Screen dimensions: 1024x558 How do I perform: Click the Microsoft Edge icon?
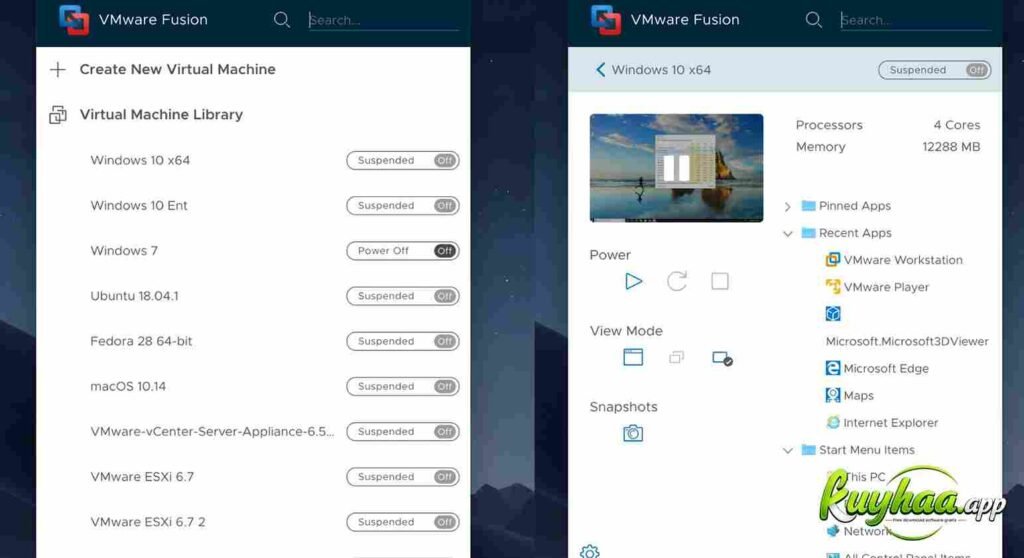[x=833, y=368]
